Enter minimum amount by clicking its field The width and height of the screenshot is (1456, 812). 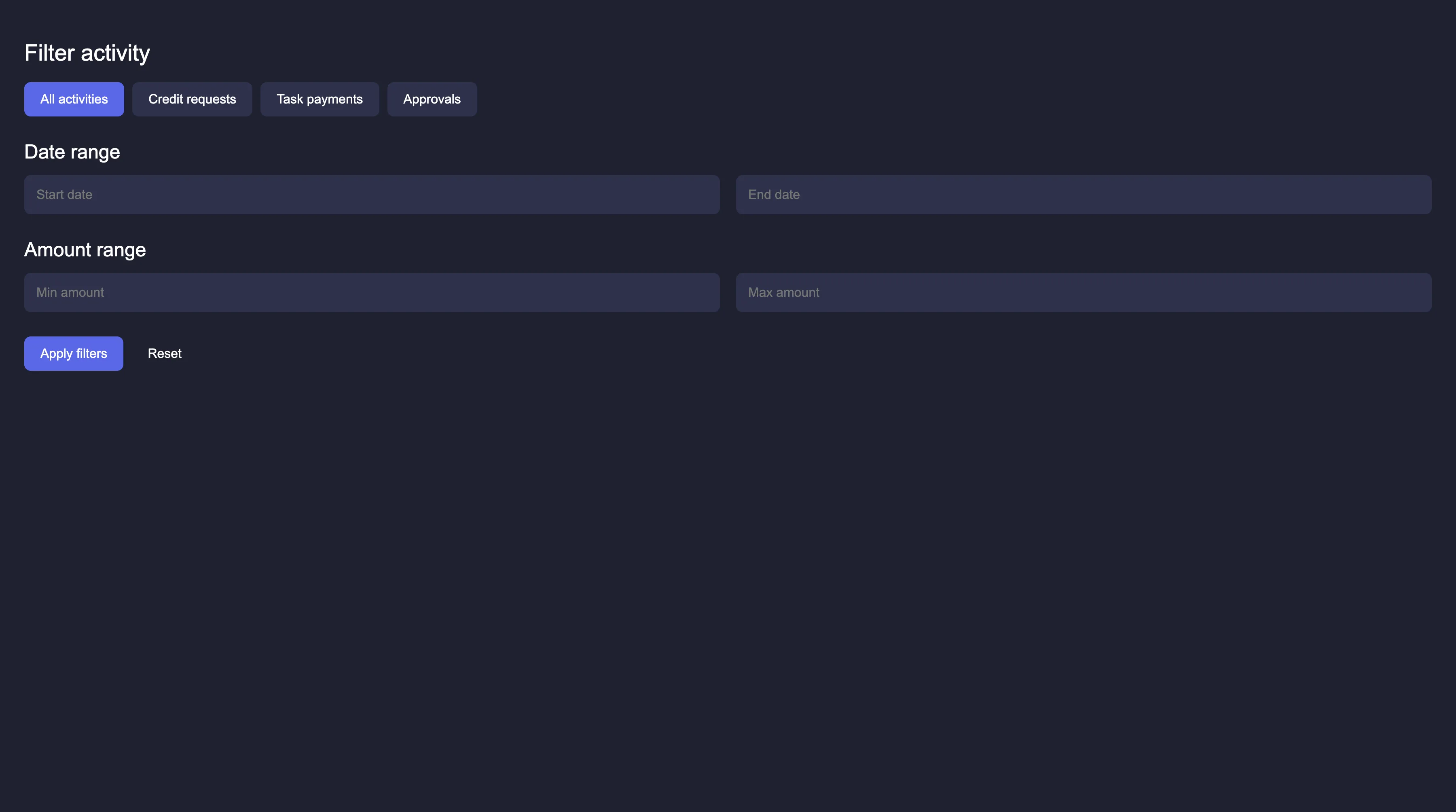pos(371,292)
